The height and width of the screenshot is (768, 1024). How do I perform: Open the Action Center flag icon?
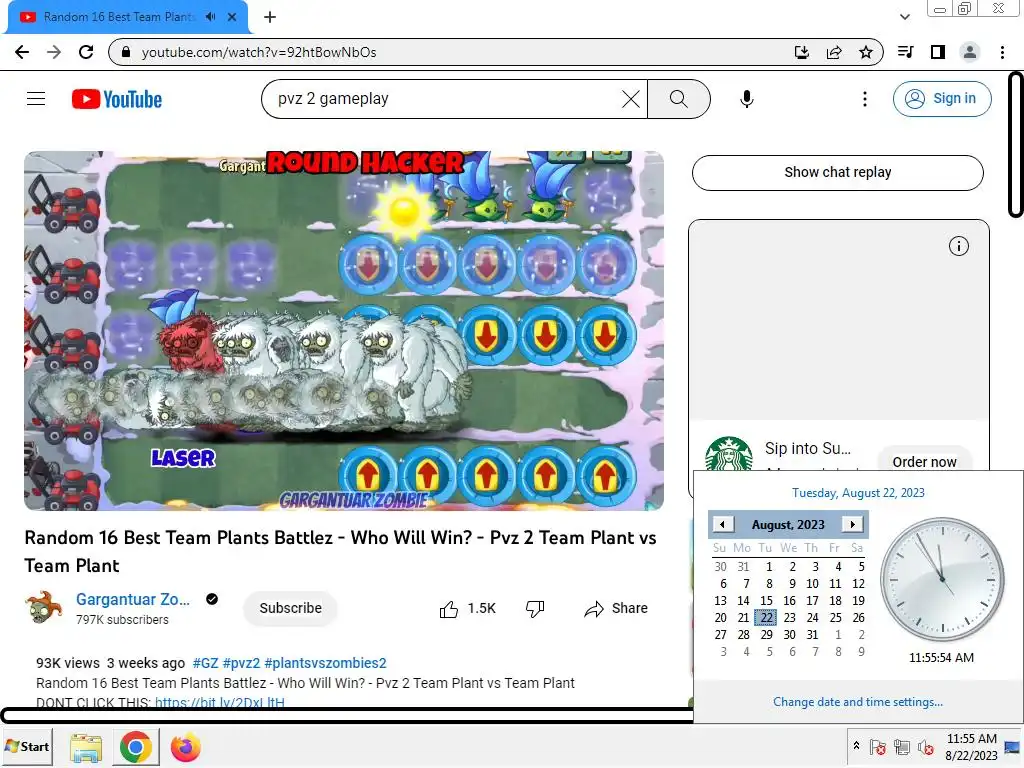pyautogui.click(x=878, y=746)
